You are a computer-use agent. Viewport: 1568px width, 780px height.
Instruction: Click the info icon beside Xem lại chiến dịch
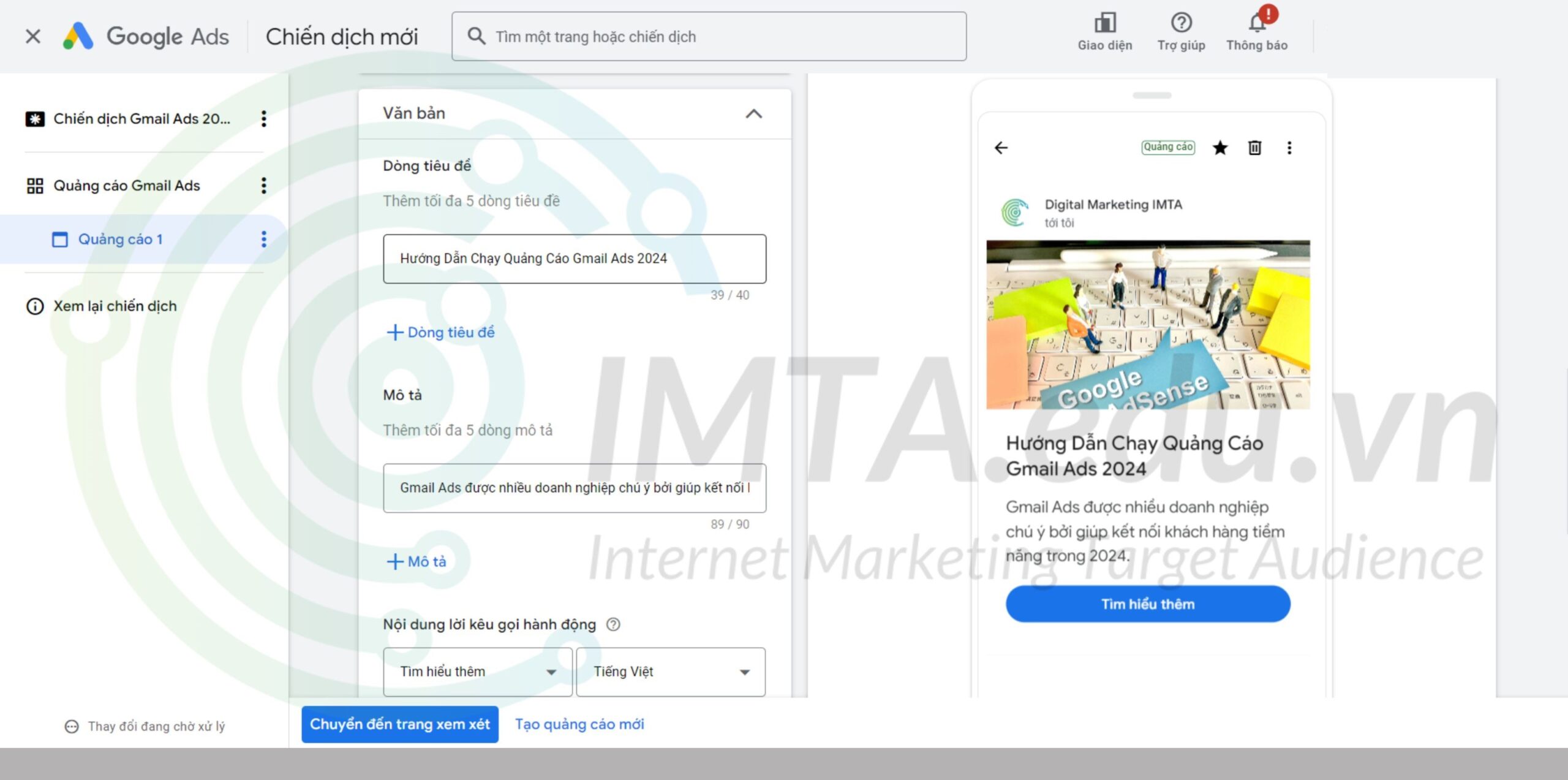tap(35, 306)
